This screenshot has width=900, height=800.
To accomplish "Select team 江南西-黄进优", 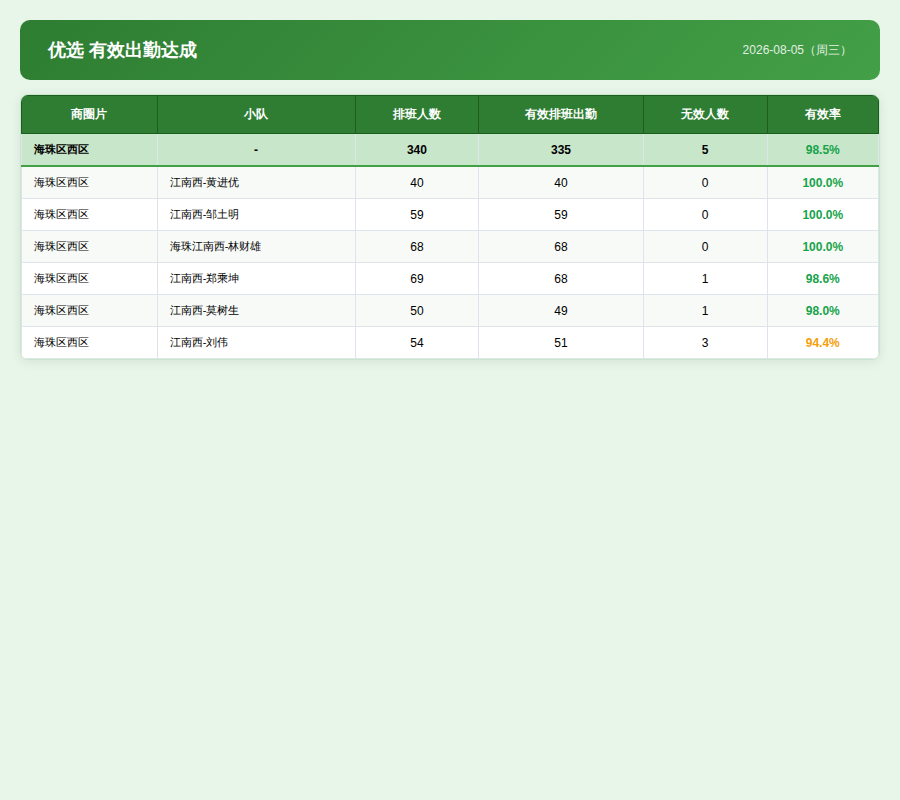I will tap(204, 182).
